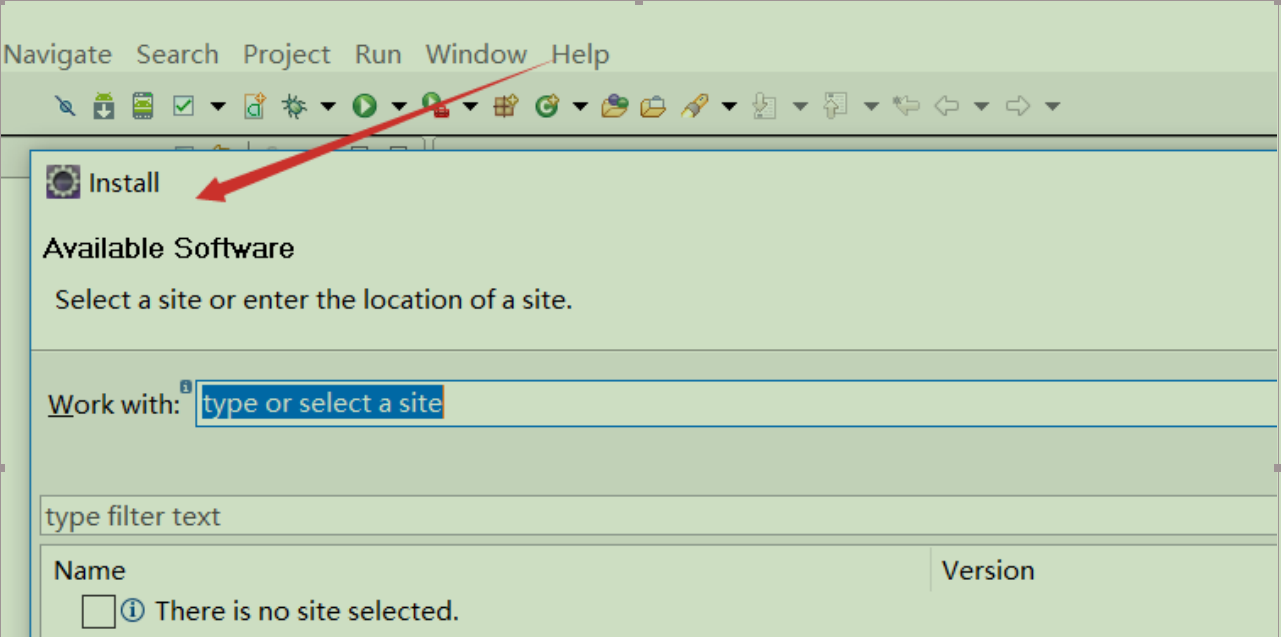Click the Previous Annotation icon
Viewport: 1281px width, 637px height.
(x=835, y=105)
